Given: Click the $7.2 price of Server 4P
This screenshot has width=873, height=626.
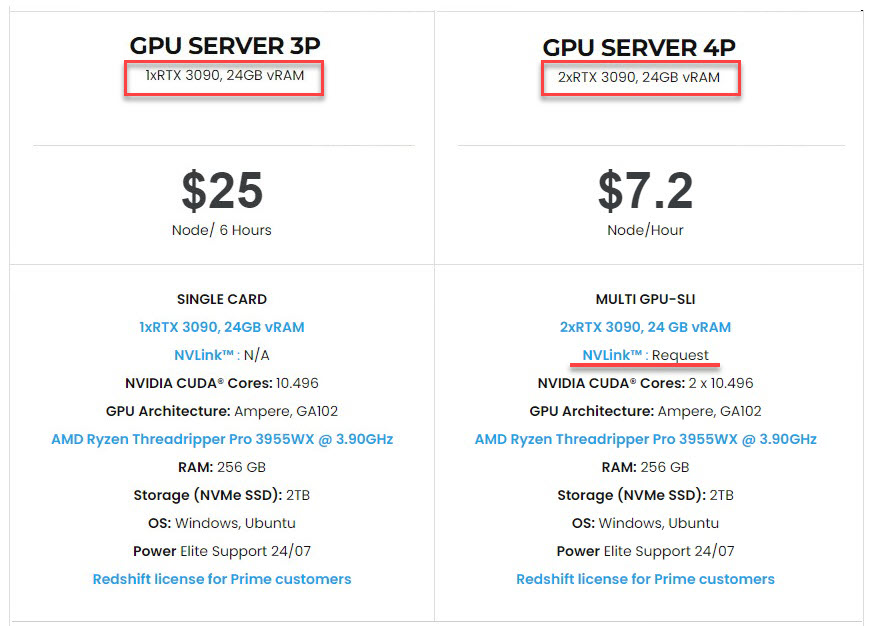Looking at the screenshot, I should pos(645,190).
